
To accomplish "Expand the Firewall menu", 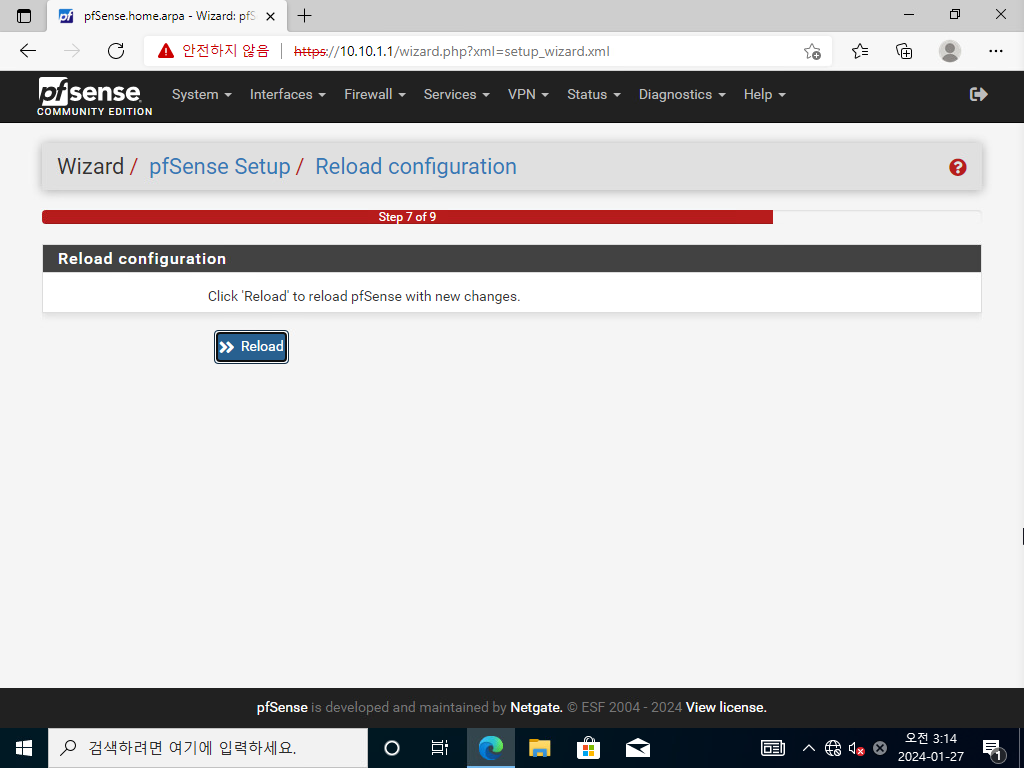I will 375,95.
